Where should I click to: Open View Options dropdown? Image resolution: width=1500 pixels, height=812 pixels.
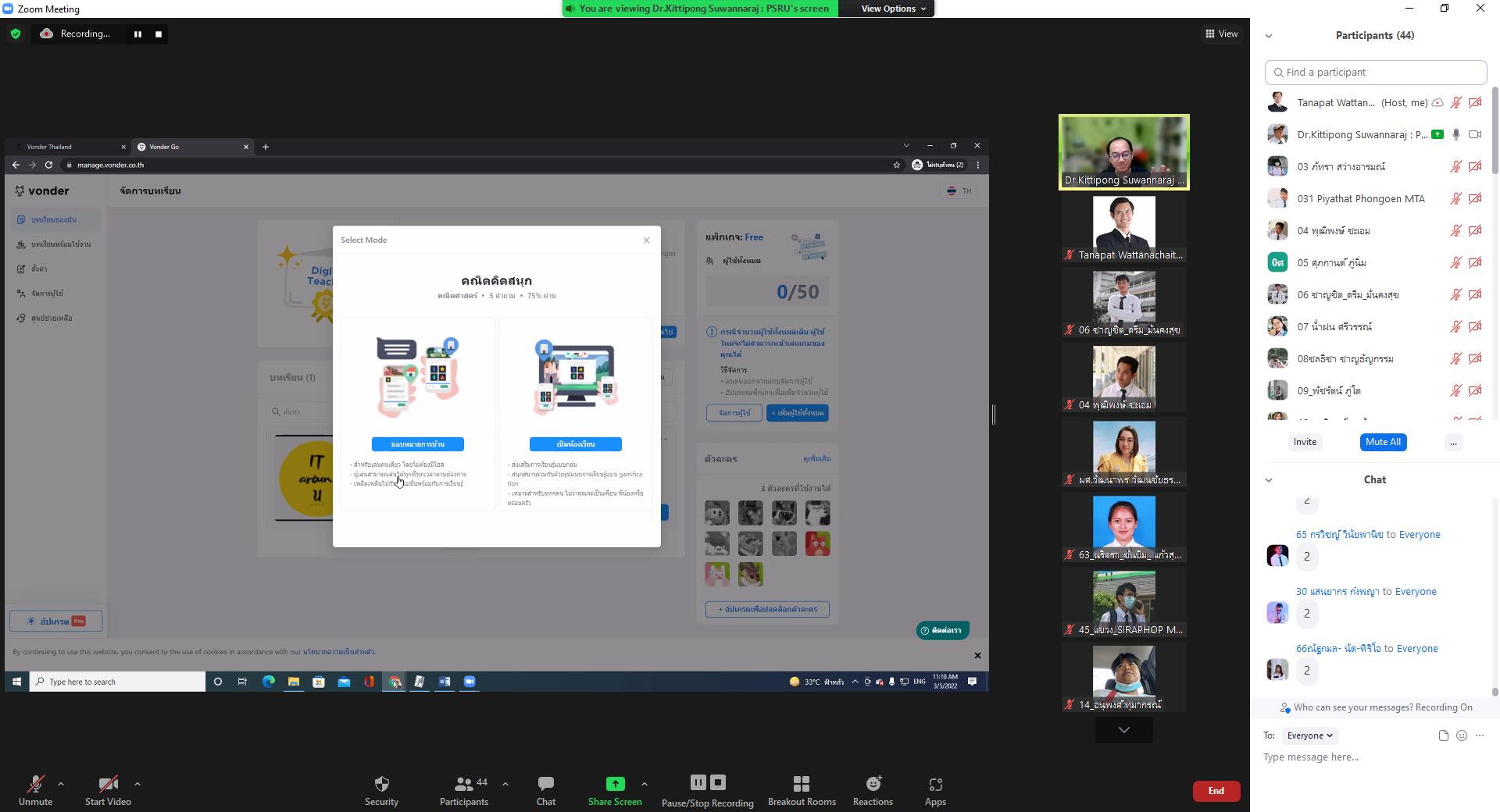click(893, 9)
